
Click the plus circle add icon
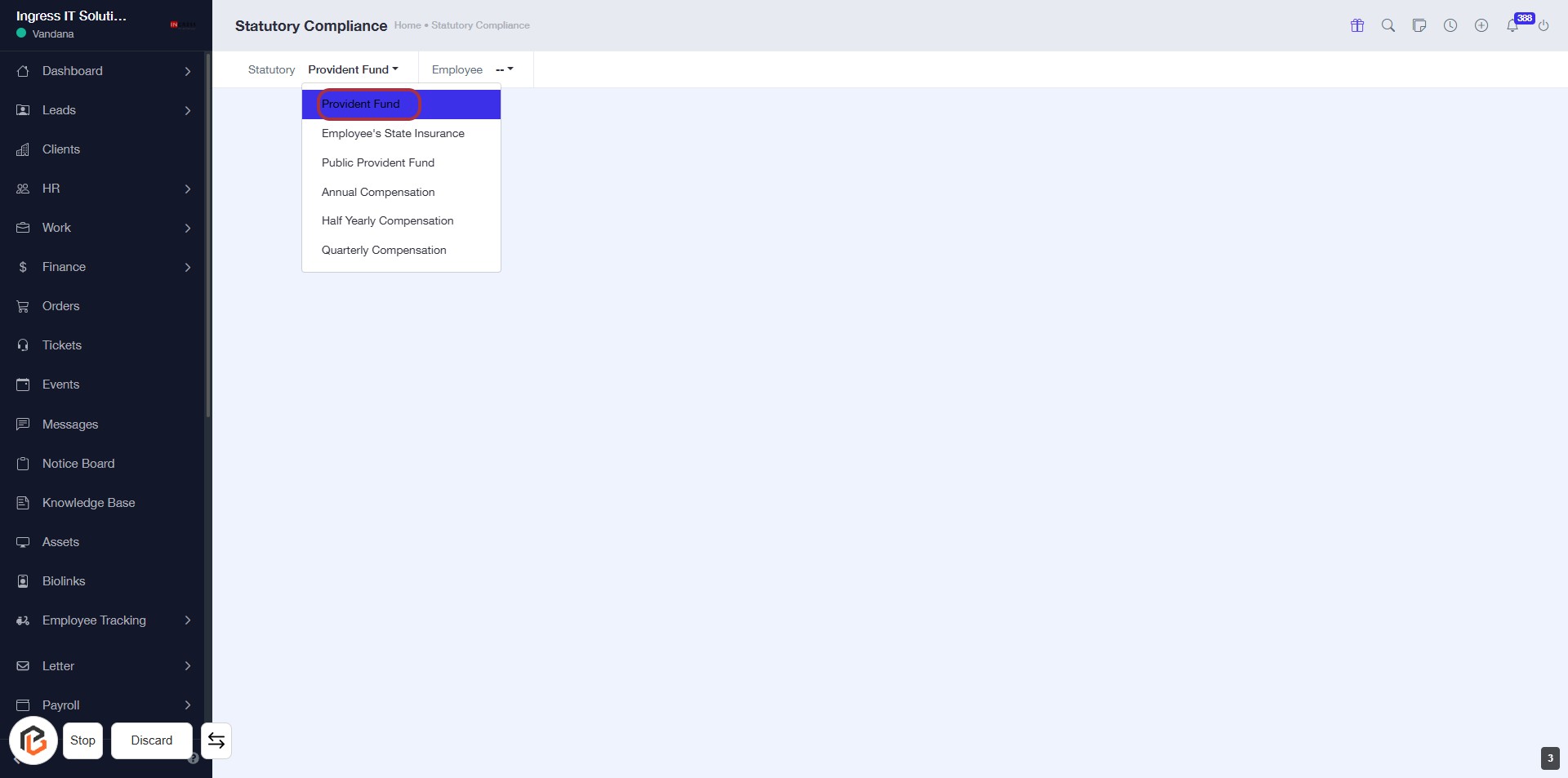[x=1481, y=25]
